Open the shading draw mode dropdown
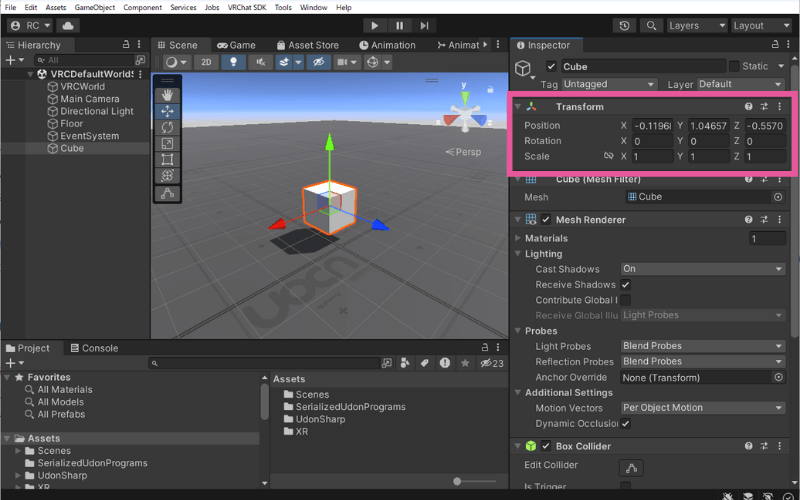This screenshot has width=800, height=500. point(177,62)
